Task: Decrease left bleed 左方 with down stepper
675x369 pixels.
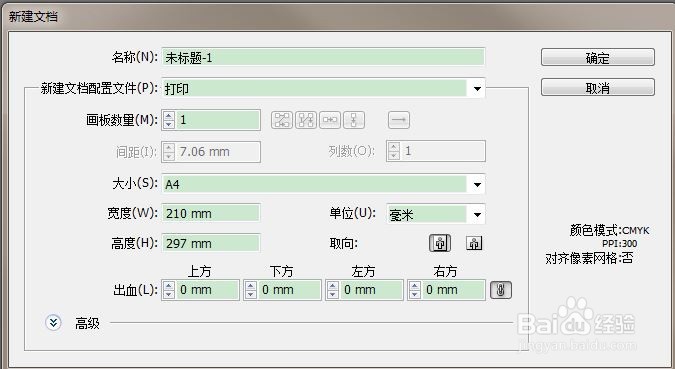Action: click(332, 295)
